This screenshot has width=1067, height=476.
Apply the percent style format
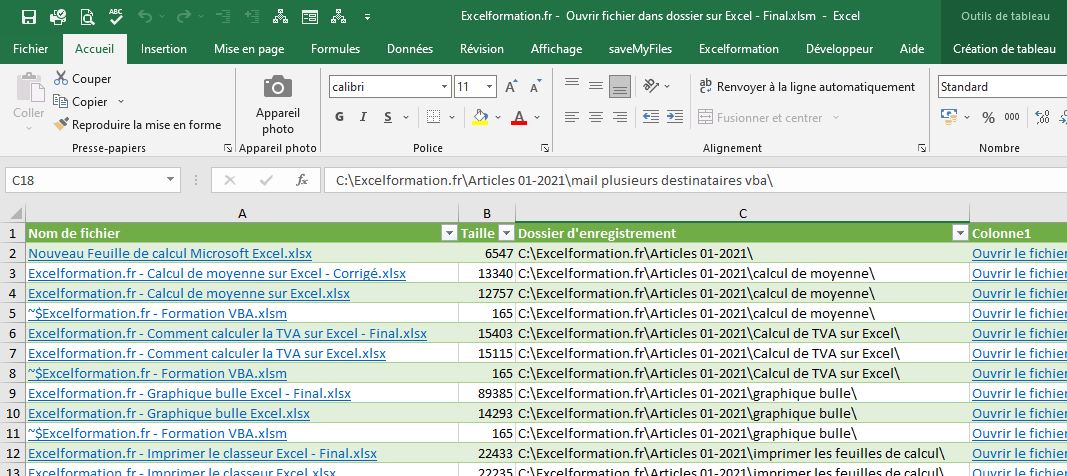click(988, 118)
